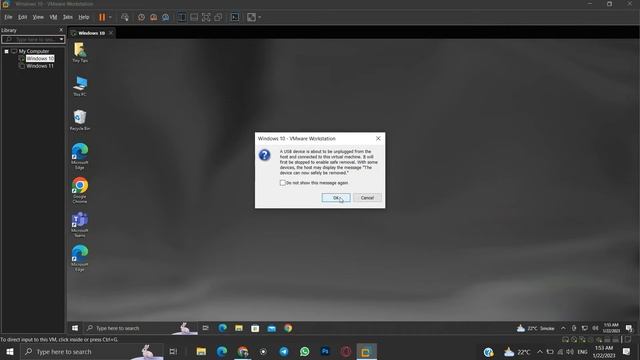The height and width of the screenshot is (360, 640).
Task: Click OK in the USB device dialog
Action: 336,198
